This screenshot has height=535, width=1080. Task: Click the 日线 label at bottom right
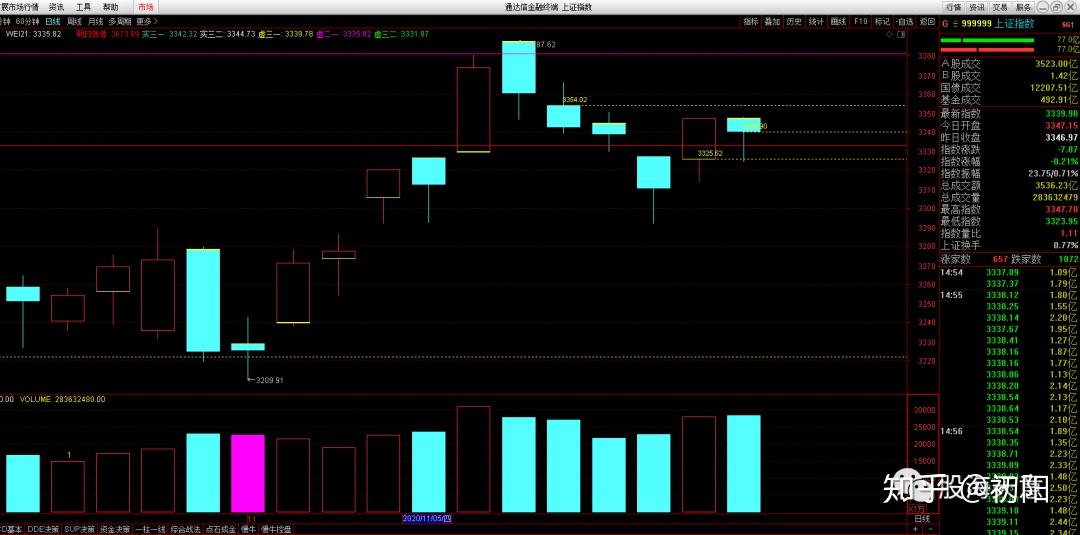[922, 518]
